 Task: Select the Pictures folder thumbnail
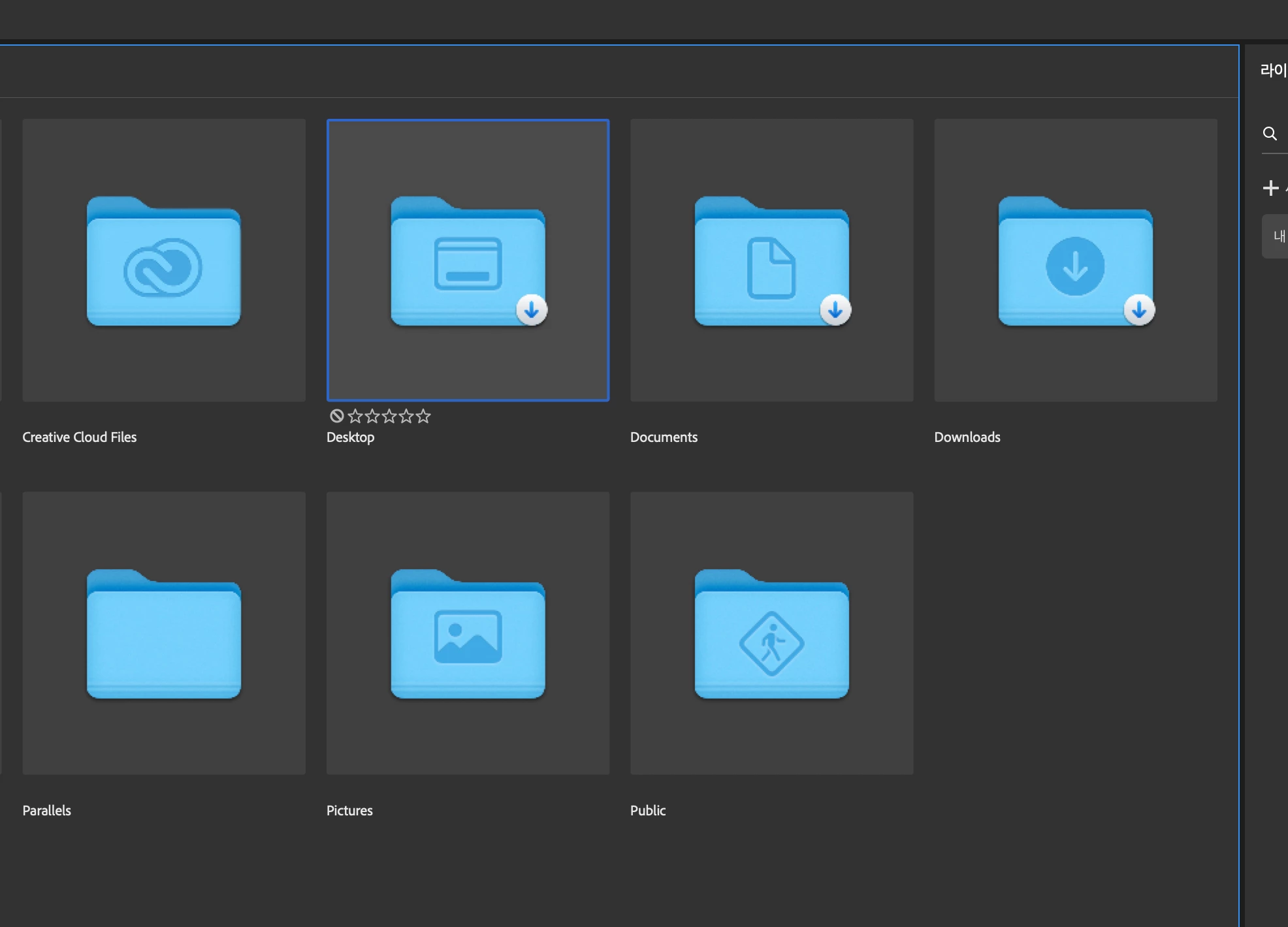tap(468, 633)
